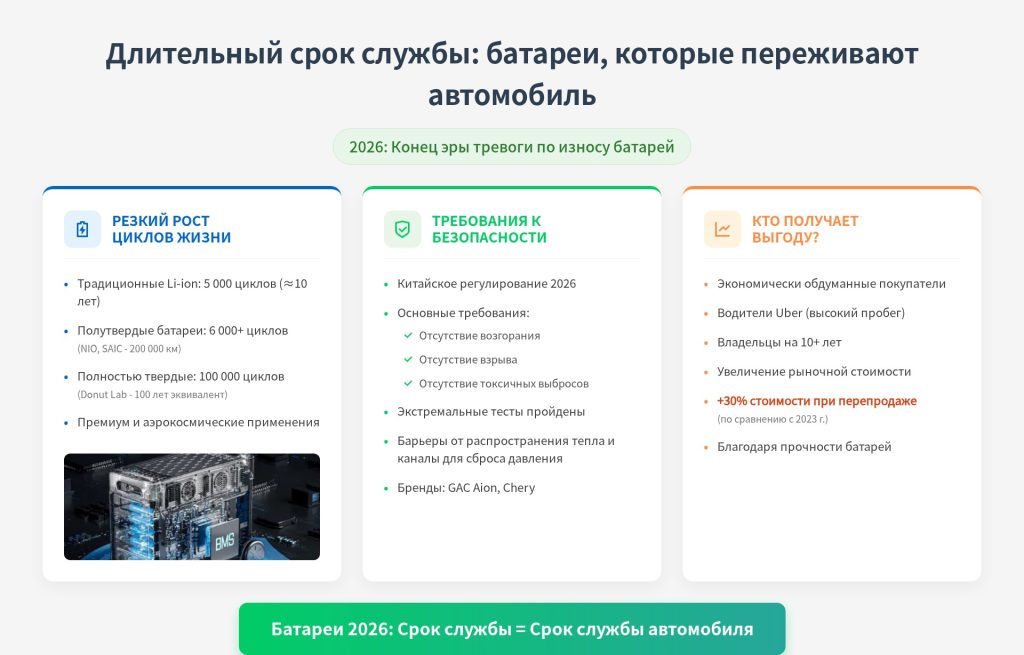1024x655 pixels.
Task: Click checkmark beside "Отсутствие возгорания"
Action: tap(408, 336)
